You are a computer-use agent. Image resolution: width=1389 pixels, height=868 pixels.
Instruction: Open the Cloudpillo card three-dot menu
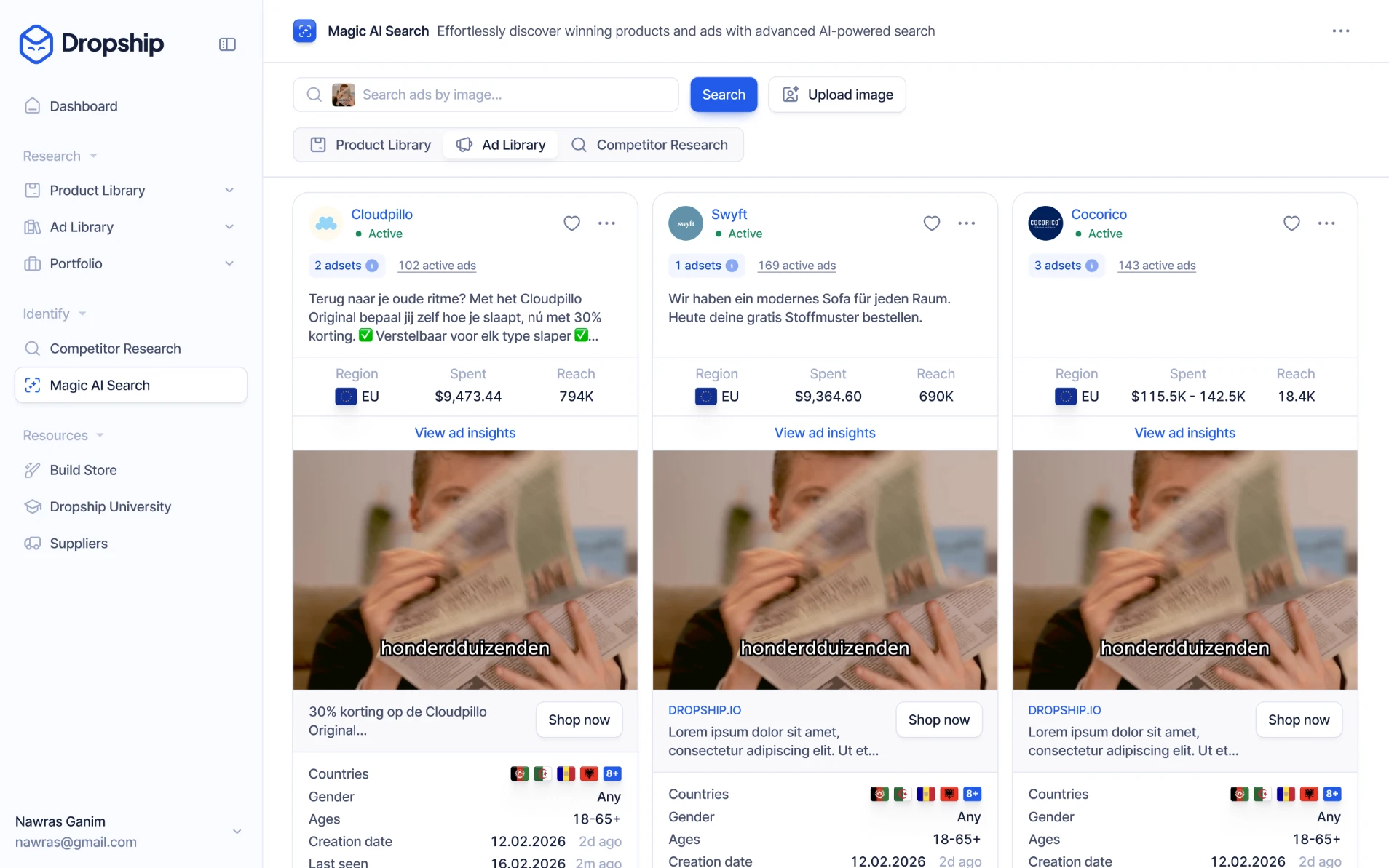[606, 223]
